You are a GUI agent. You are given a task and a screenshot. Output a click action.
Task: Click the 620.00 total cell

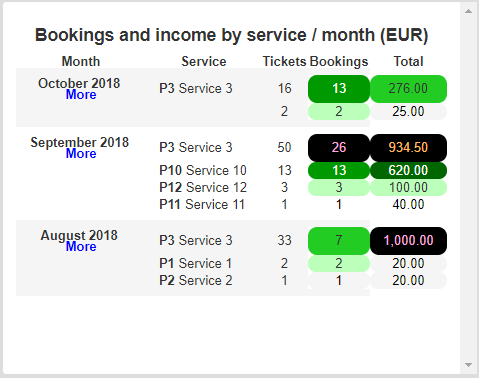point(408,170)
